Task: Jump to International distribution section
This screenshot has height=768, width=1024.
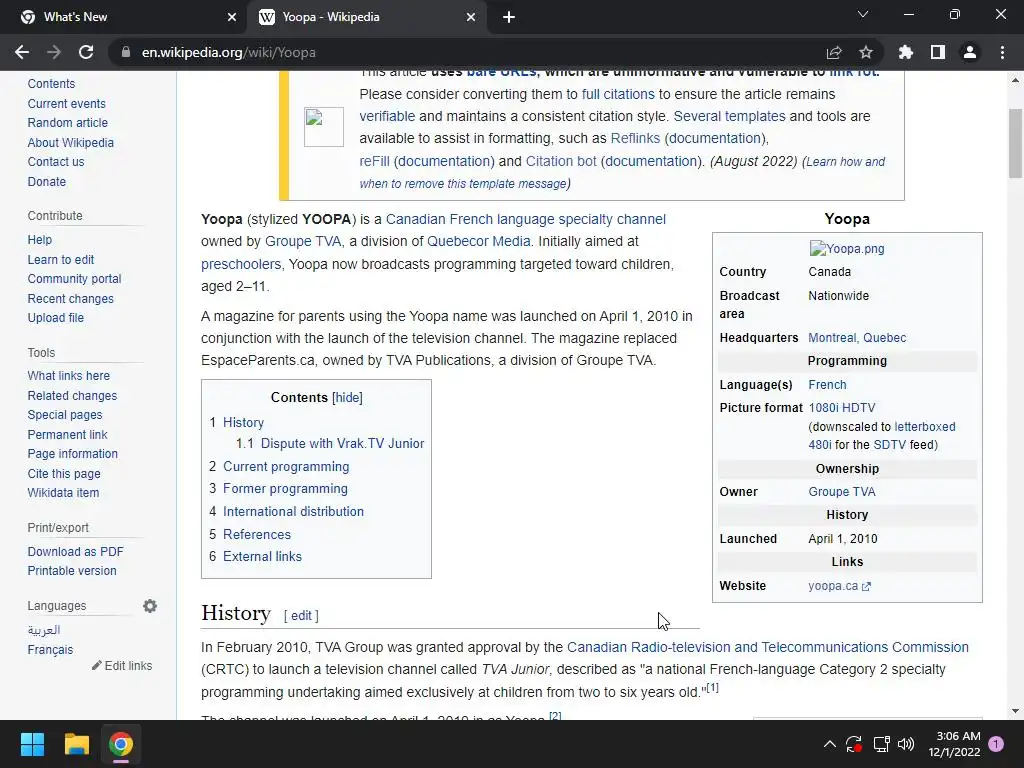Action: tap(293, 511)
